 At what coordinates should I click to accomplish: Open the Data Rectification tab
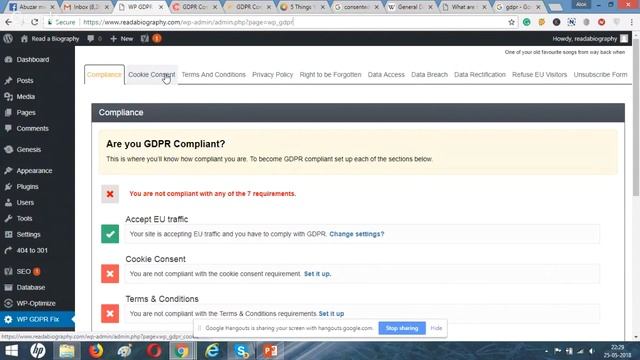(480, 75)
